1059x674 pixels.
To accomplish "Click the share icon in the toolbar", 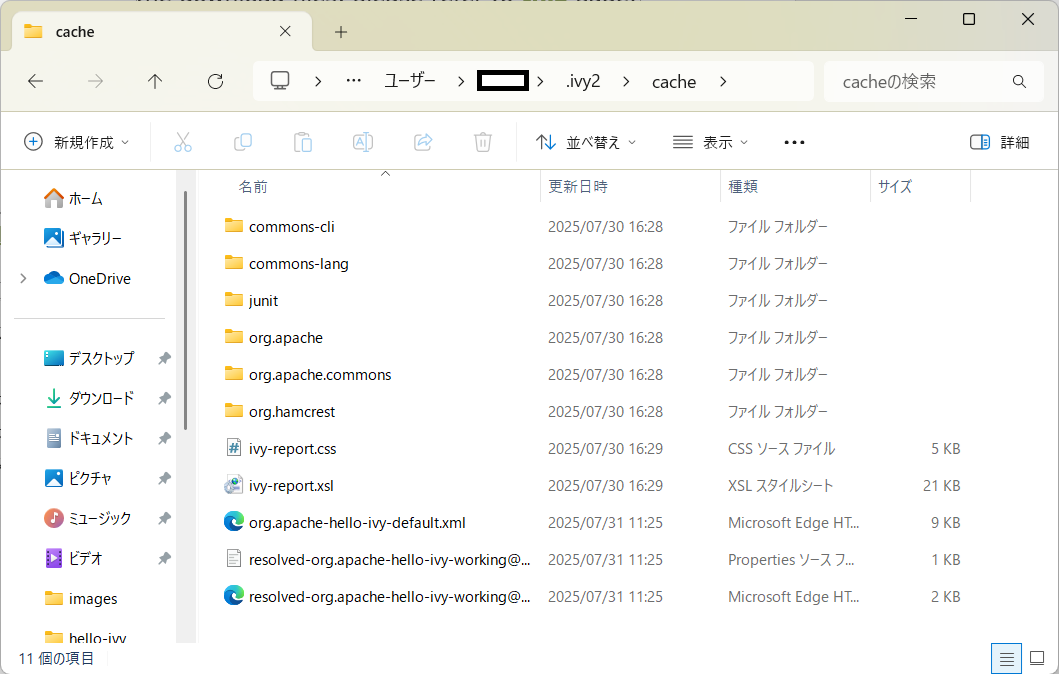I will 423,142.
